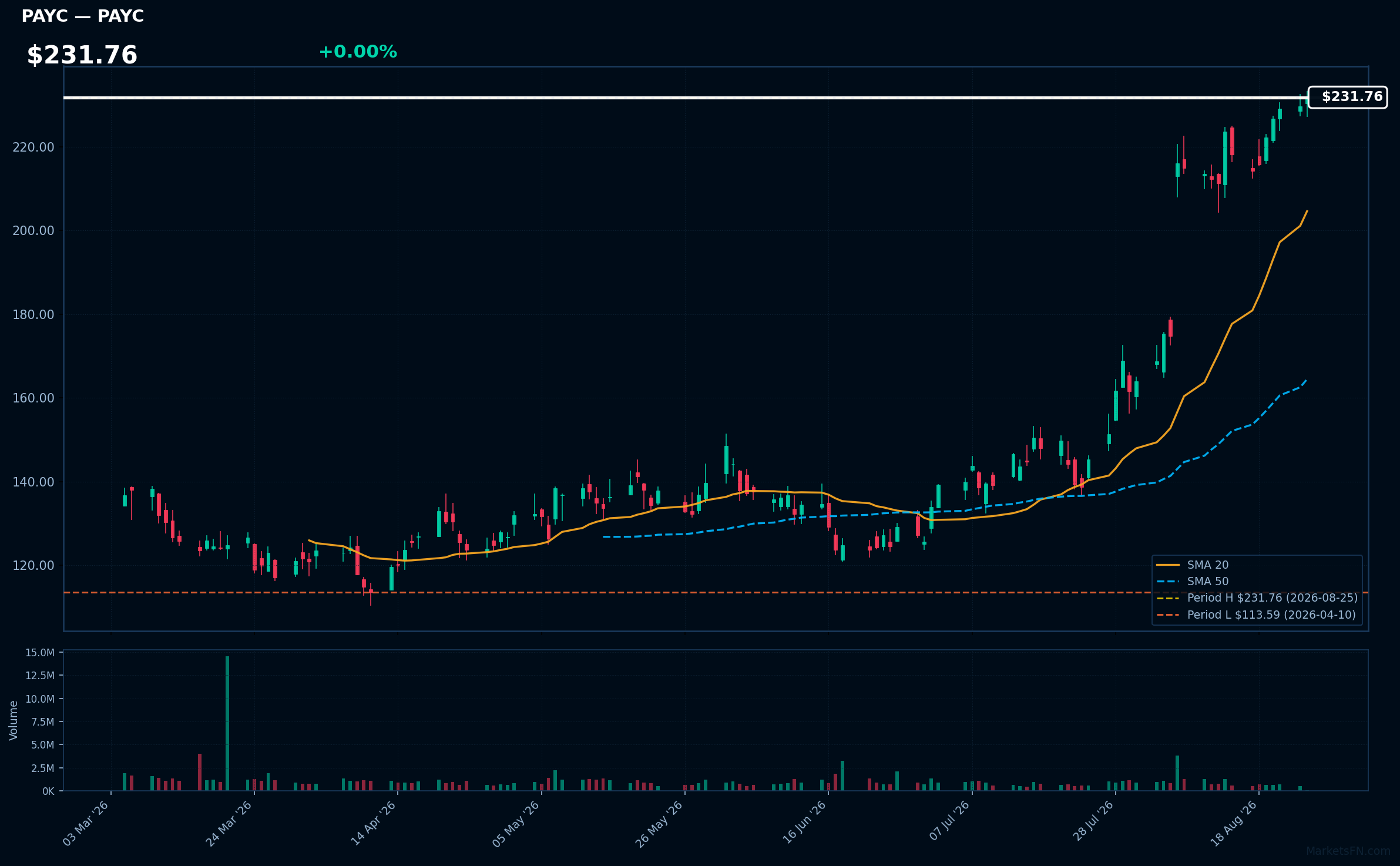The height and width of the screenshot is (866, 1400).
Task: Click the 03 Mar '26 date label
Action: point(86,823)
